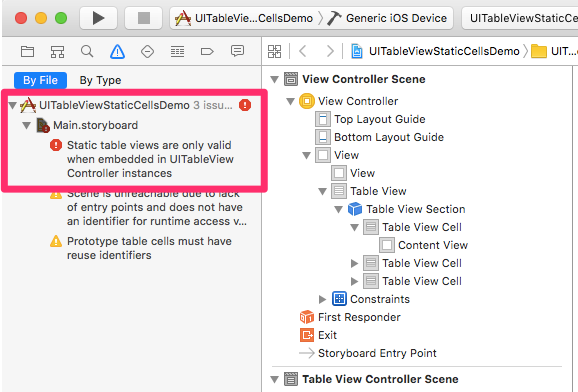Open the Find navigator magnifier icon
This screenshot has width=578, height=392.
pos(87,51)
